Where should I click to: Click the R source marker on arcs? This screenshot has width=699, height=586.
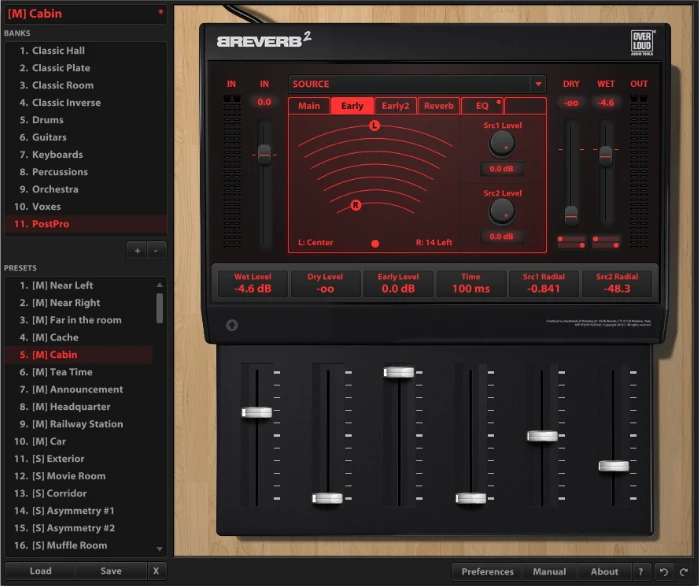[355, 206]
